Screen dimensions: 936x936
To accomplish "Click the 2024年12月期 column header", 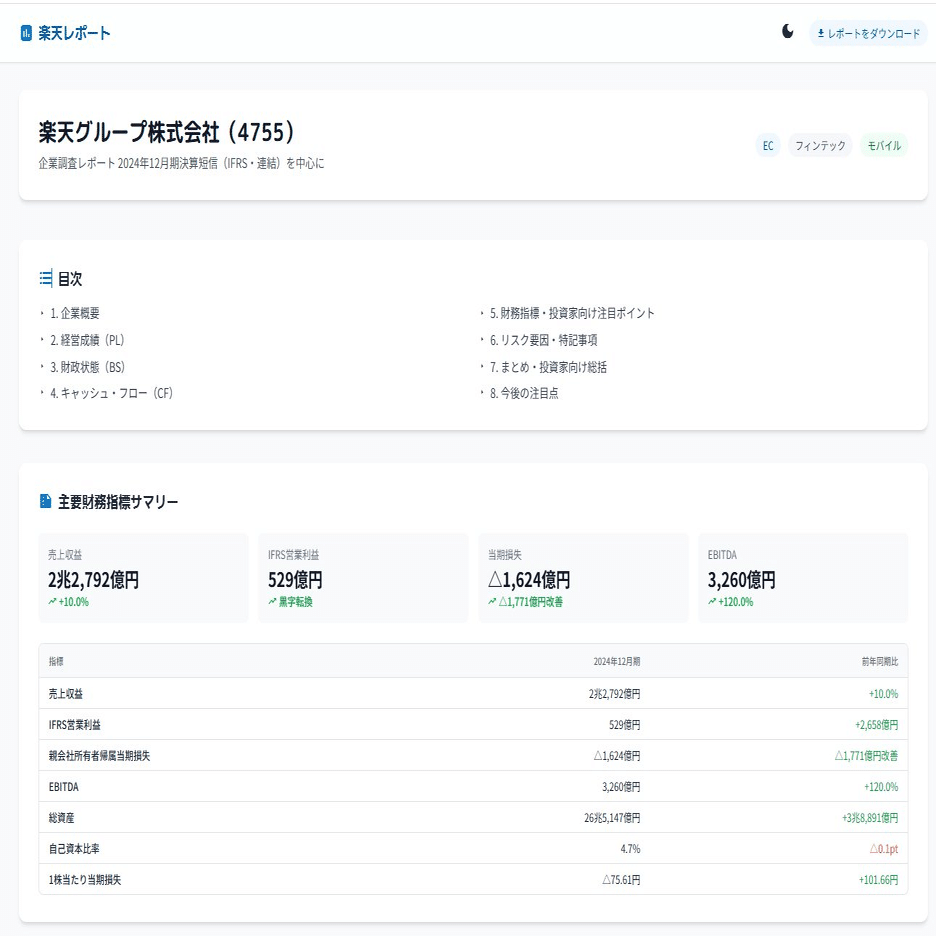I will click(x=617, y=661).
